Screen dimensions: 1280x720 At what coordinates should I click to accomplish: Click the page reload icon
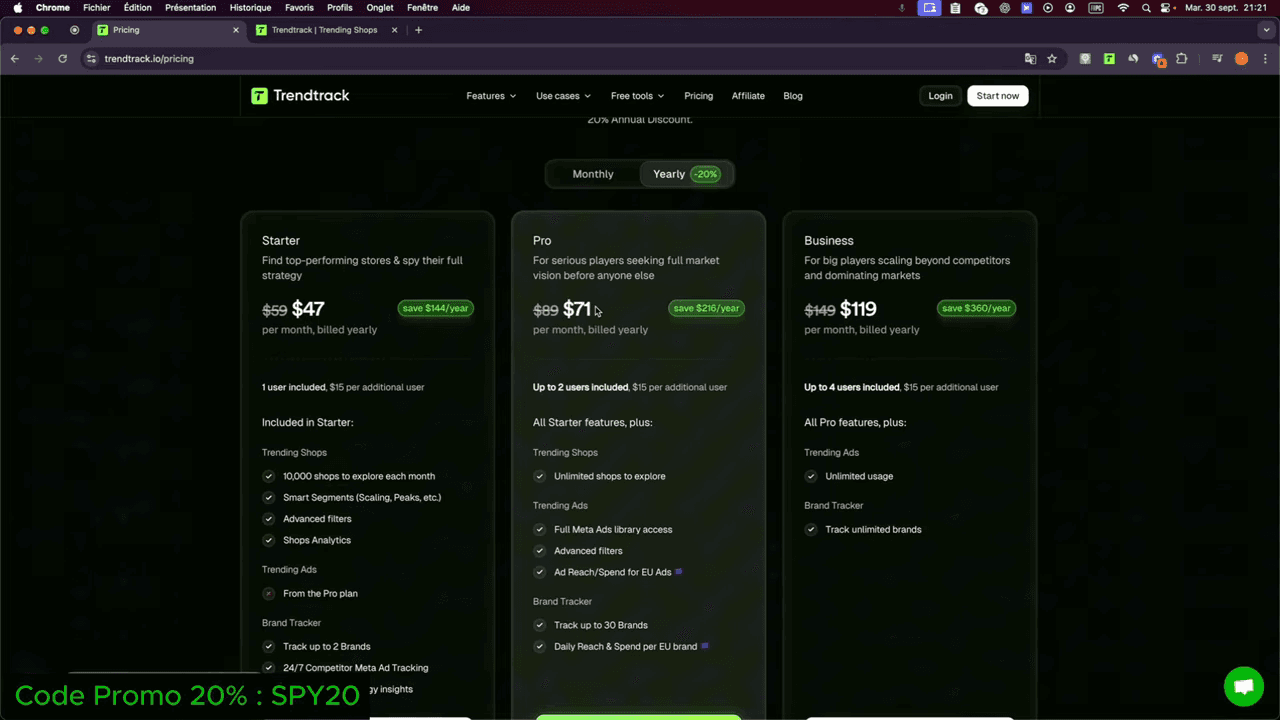point(62,59)
